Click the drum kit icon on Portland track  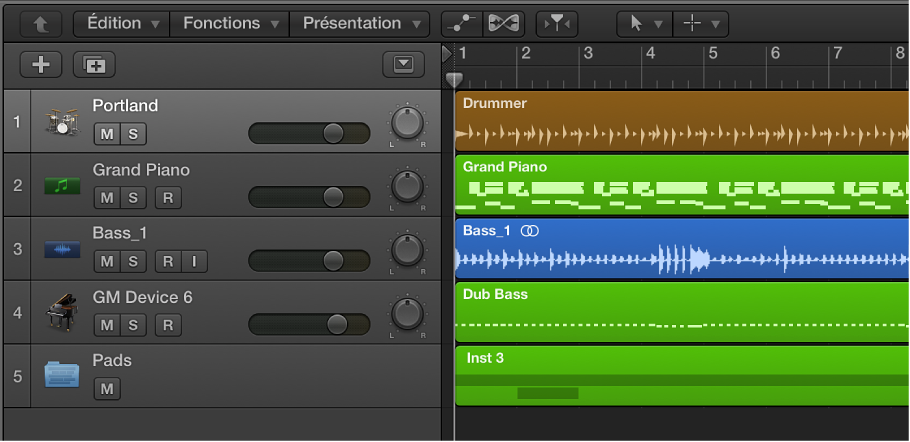[61, 121]
